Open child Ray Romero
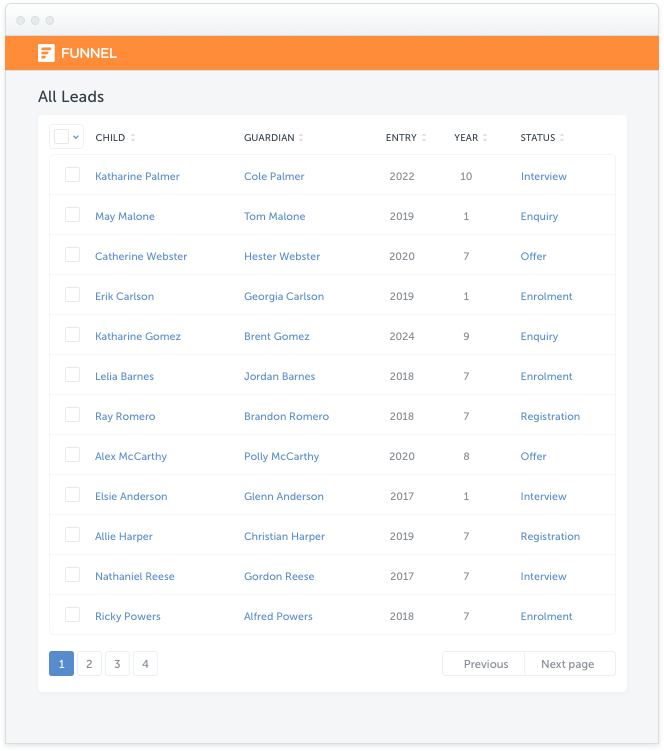The image size is (664, 751). coord(125,417)
